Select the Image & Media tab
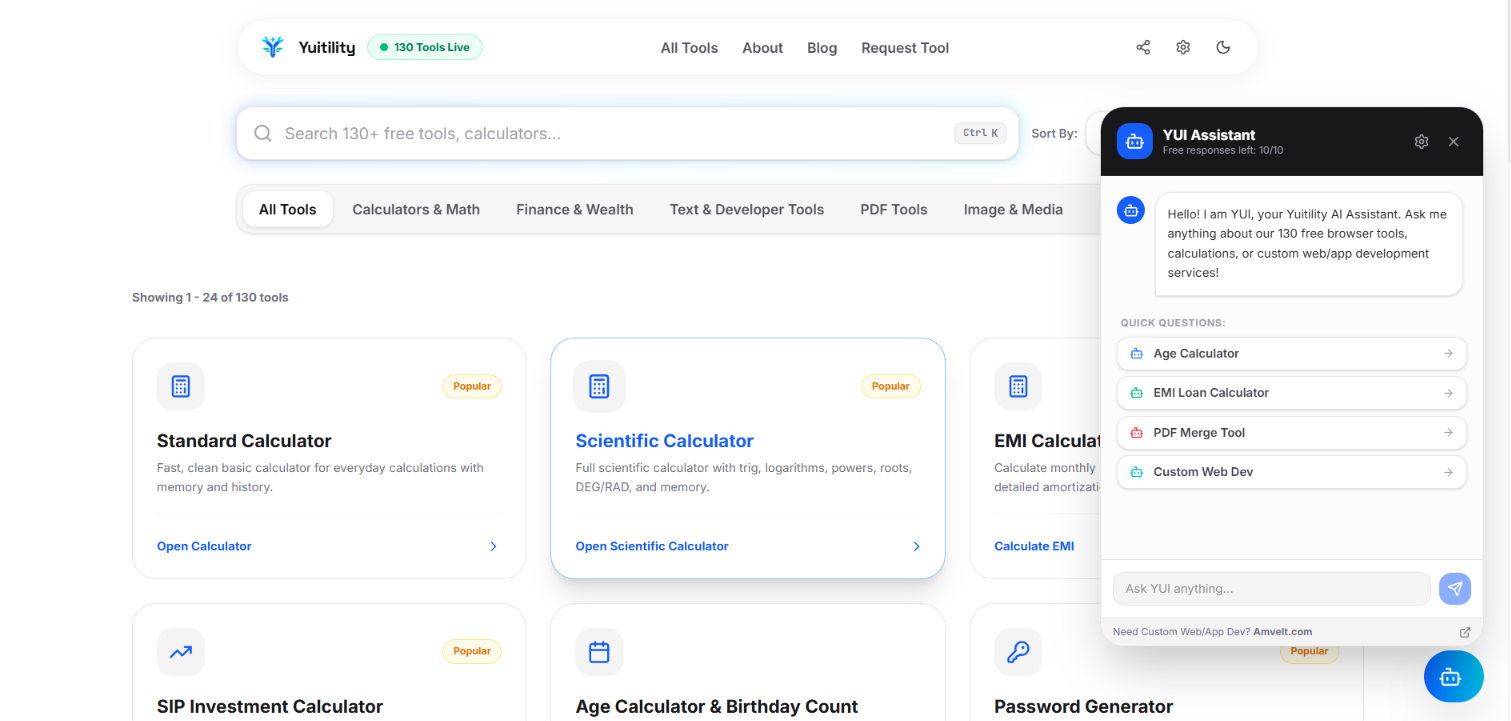Viewport: 1511px width, 721px height. pyautogui.click(x=1013, y=209)
